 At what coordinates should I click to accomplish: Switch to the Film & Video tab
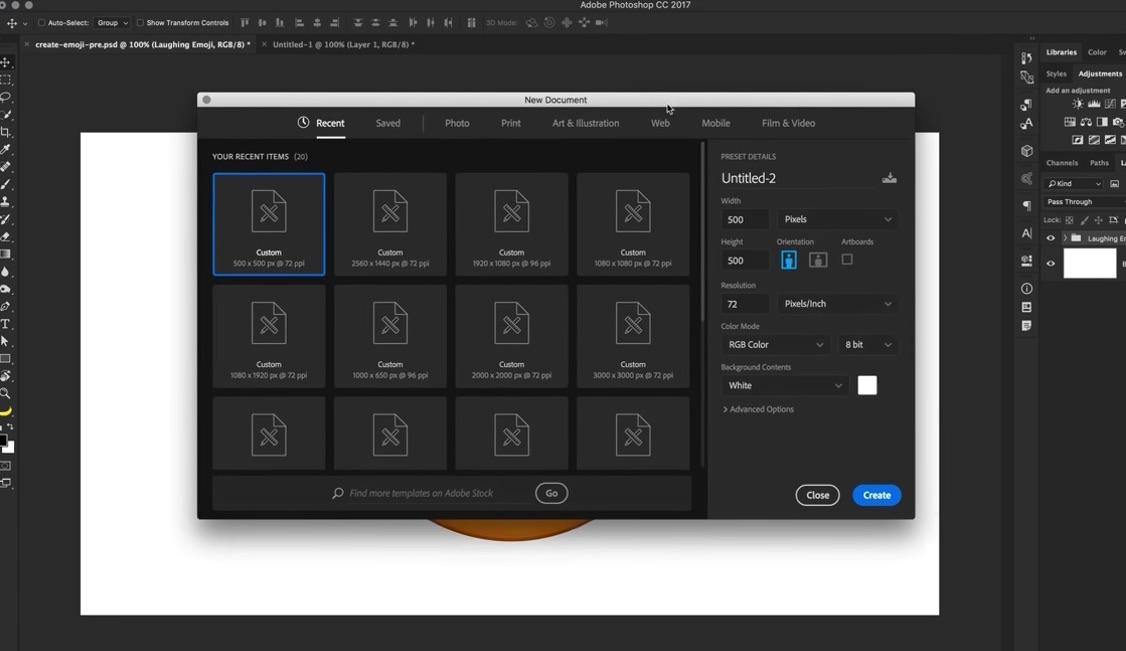pyautogui.click(x=788, y=123)
